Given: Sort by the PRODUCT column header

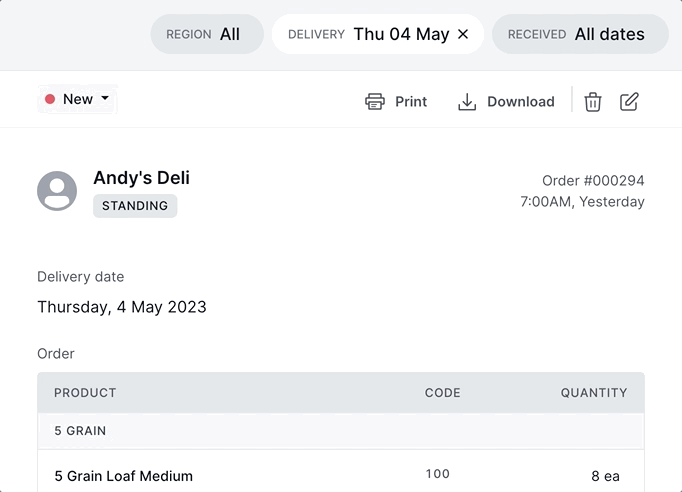Looking at the screenshot, I should pyautogui.click(x=85, y=393).
